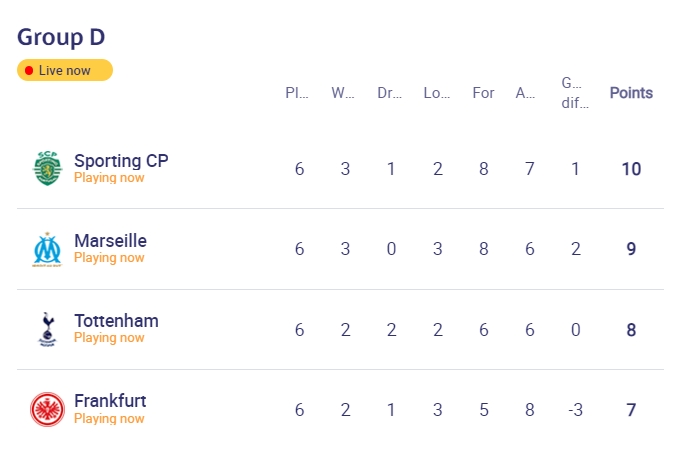Click Frankfurt's Playing now status
679x461 pixels.
[109, 419]
